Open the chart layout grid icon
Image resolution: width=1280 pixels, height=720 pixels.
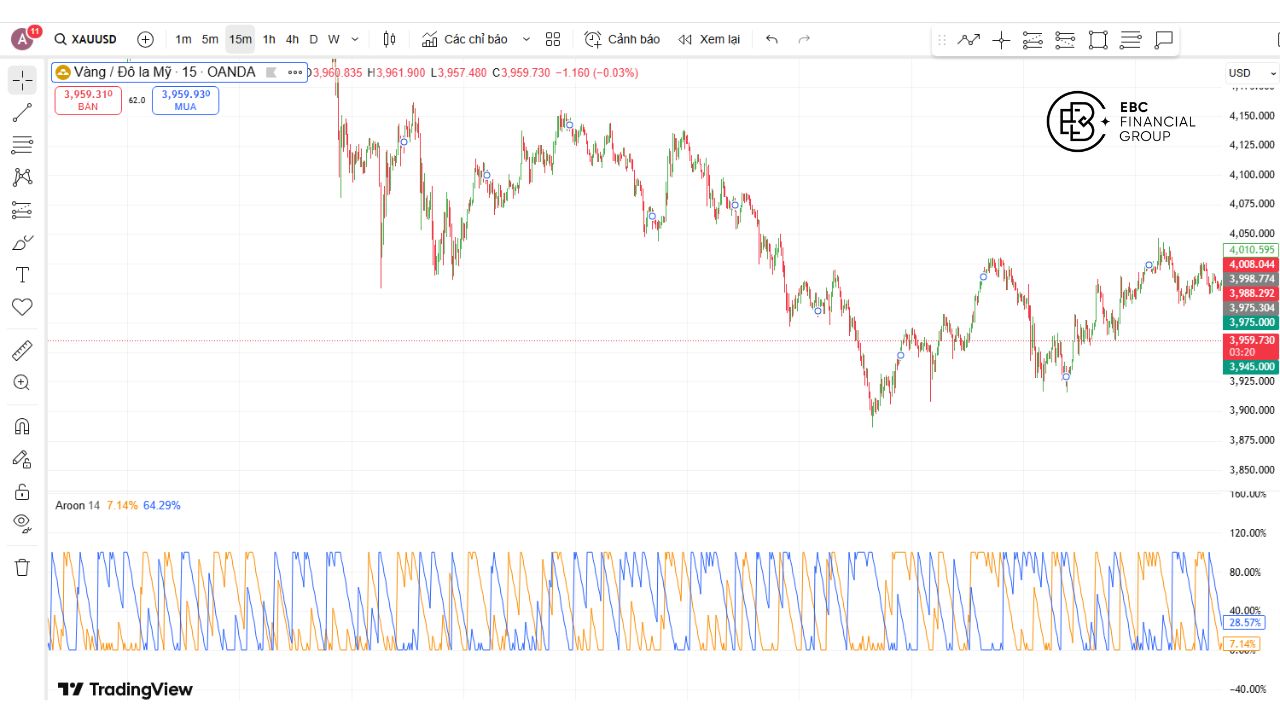tap(553, 39)
